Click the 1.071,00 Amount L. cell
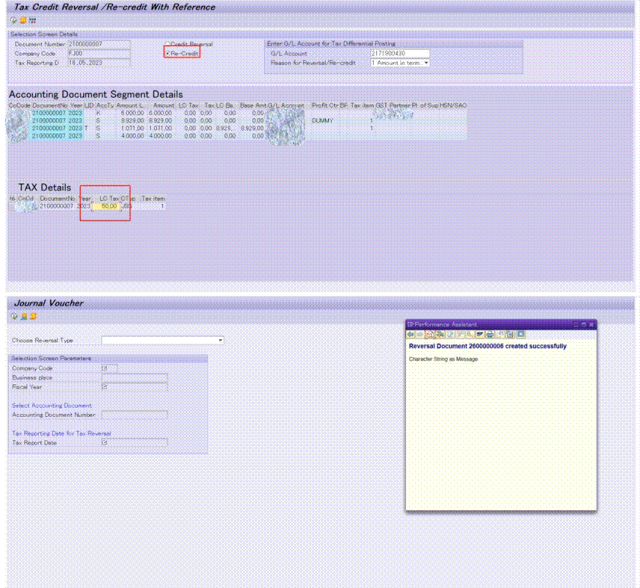This screenshot has width=640, height=588. 132,128
